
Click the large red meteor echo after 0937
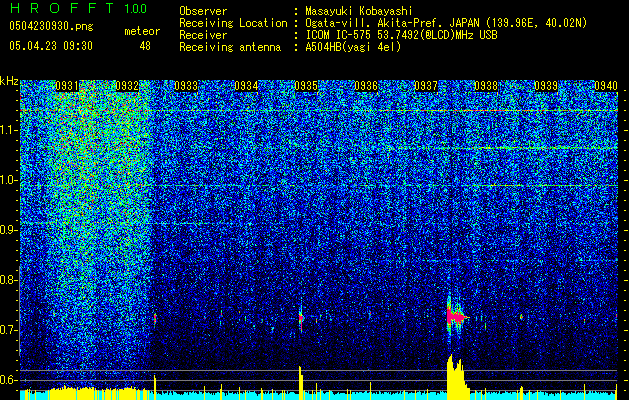[456, 316]
